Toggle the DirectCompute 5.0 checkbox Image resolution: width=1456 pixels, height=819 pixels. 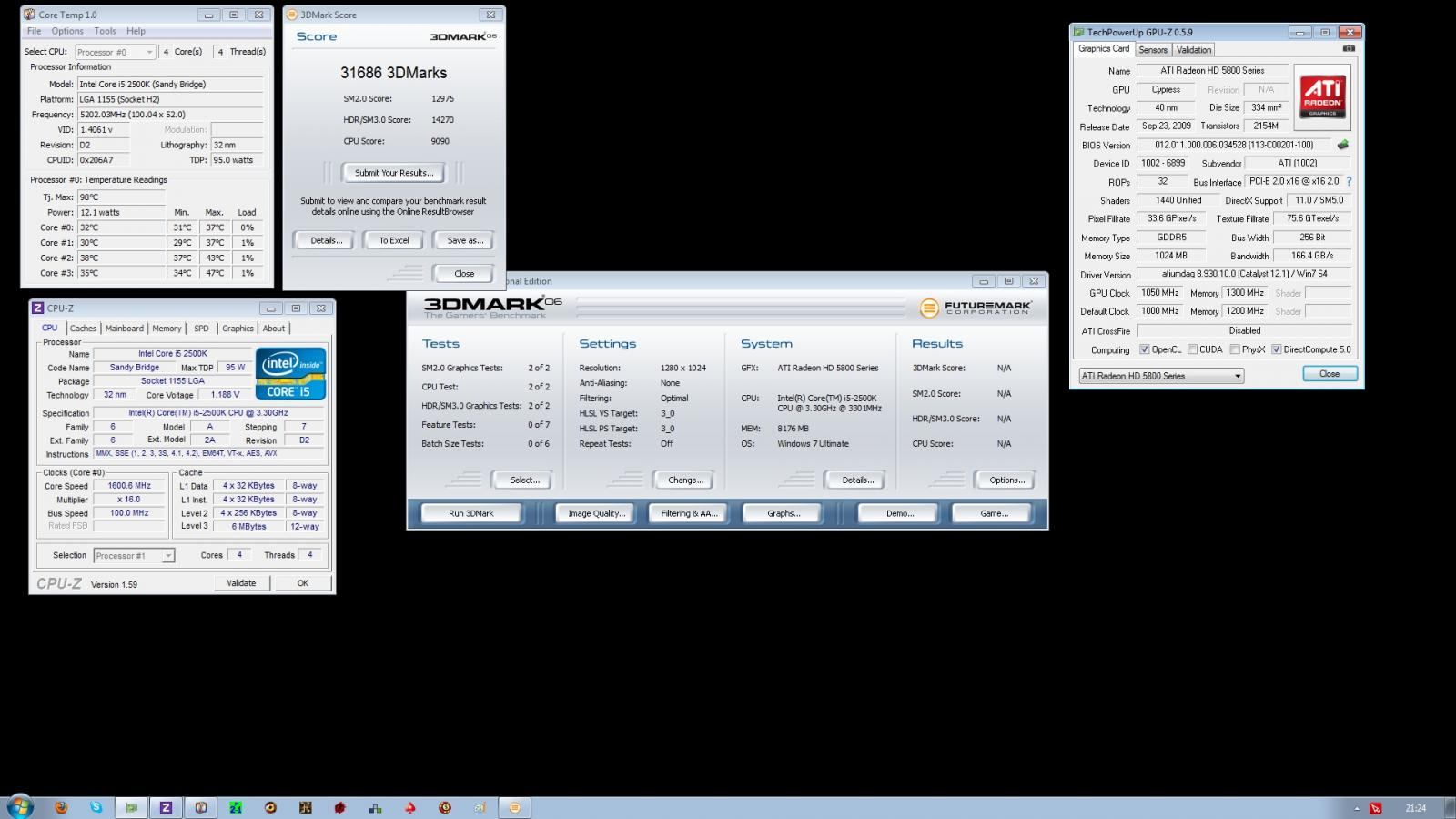(x=1276, y=349)
